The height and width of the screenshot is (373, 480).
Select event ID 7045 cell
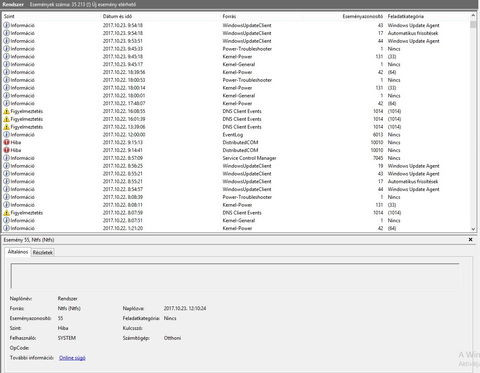click(378, 158)
